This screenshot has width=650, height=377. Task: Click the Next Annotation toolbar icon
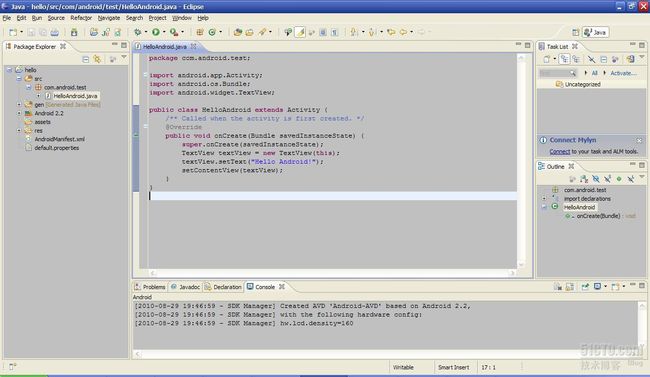[354, 32]
